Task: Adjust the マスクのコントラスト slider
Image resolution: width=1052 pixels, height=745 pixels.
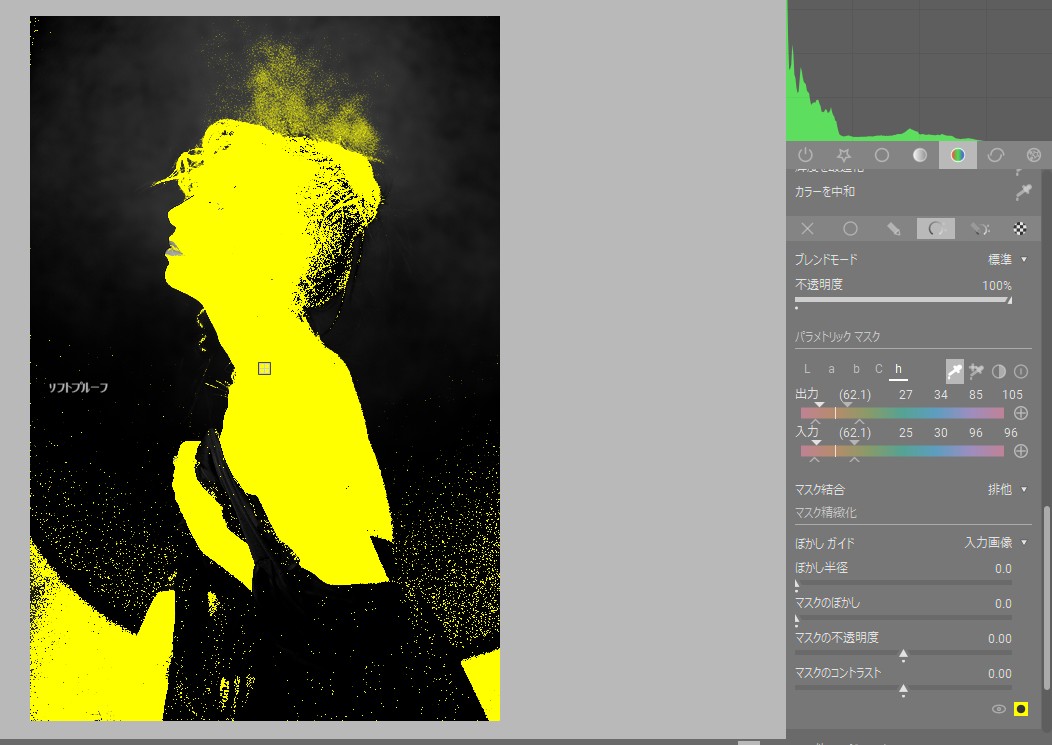Action: 903,688
